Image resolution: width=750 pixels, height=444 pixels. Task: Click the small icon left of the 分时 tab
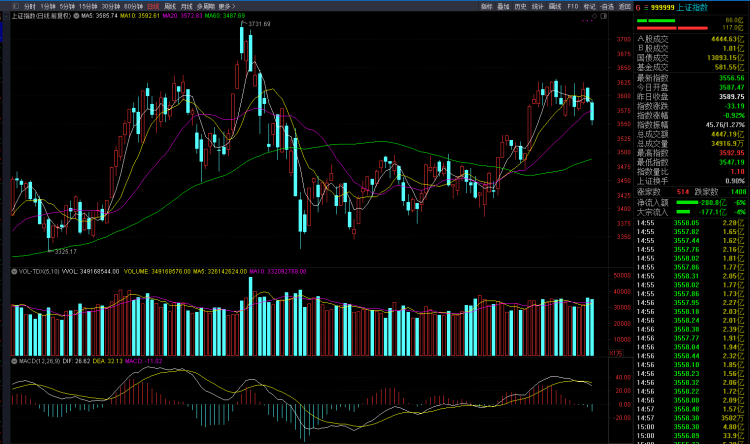(14, 6)
